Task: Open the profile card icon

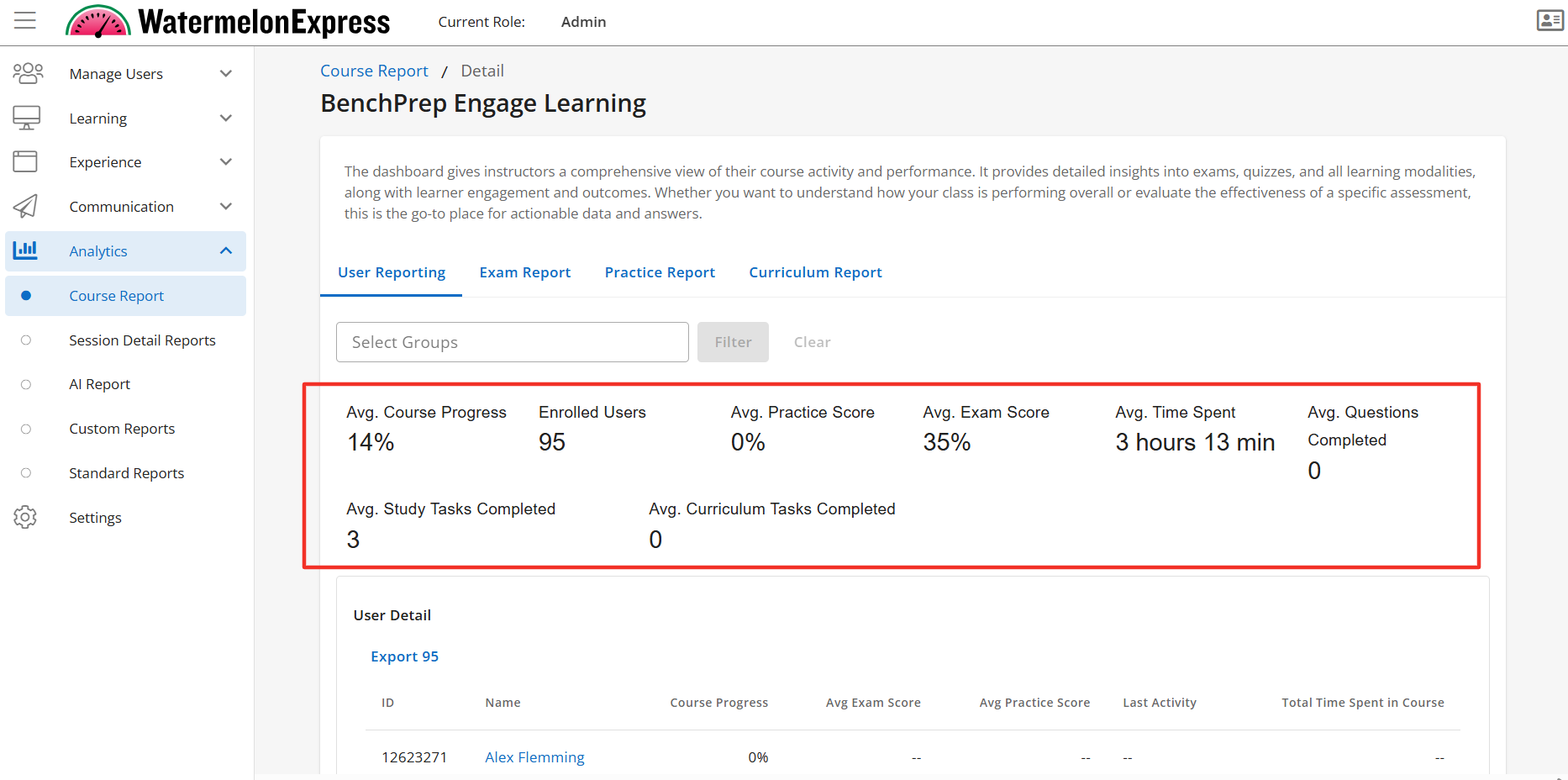Action: click(1550, 20)
